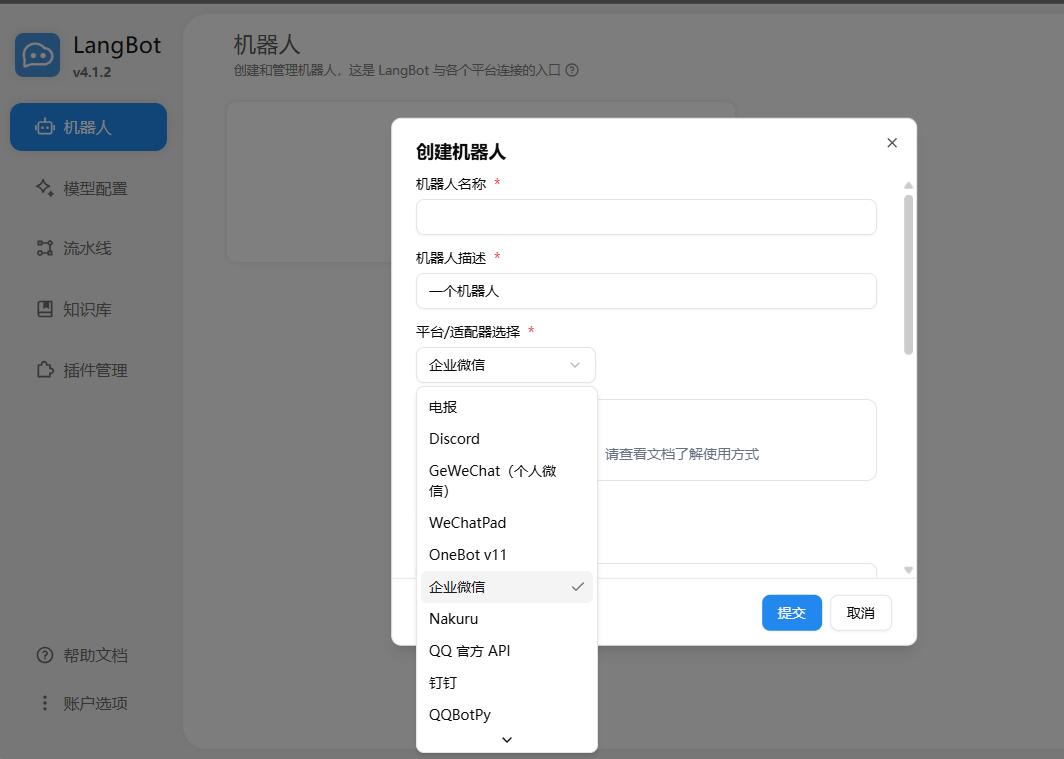Click the sparkle icon beside 模型配置
Image resolution: width=1064 pixels, height=759 pixels.
point(45,188)
